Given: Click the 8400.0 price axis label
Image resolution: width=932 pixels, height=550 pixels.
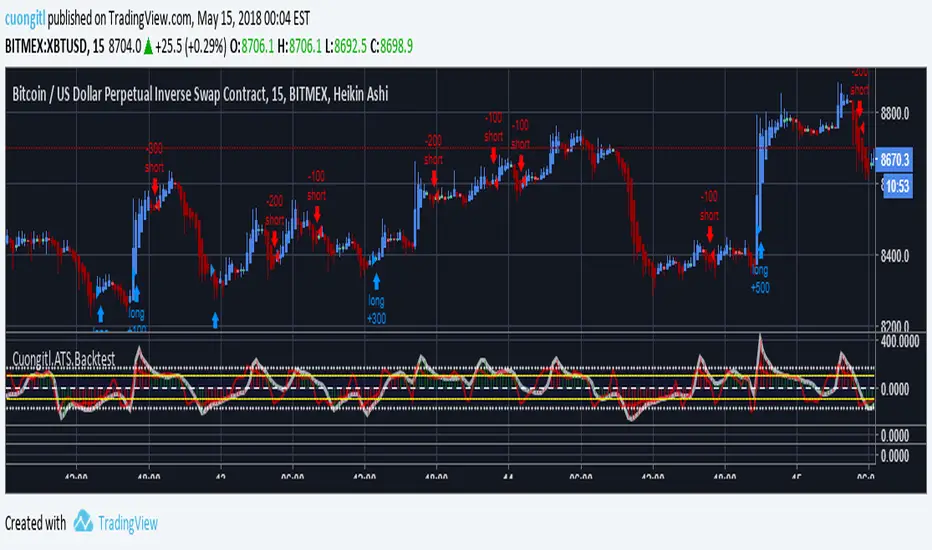Looking at the screenshot, I should click(x=895, y=256).
